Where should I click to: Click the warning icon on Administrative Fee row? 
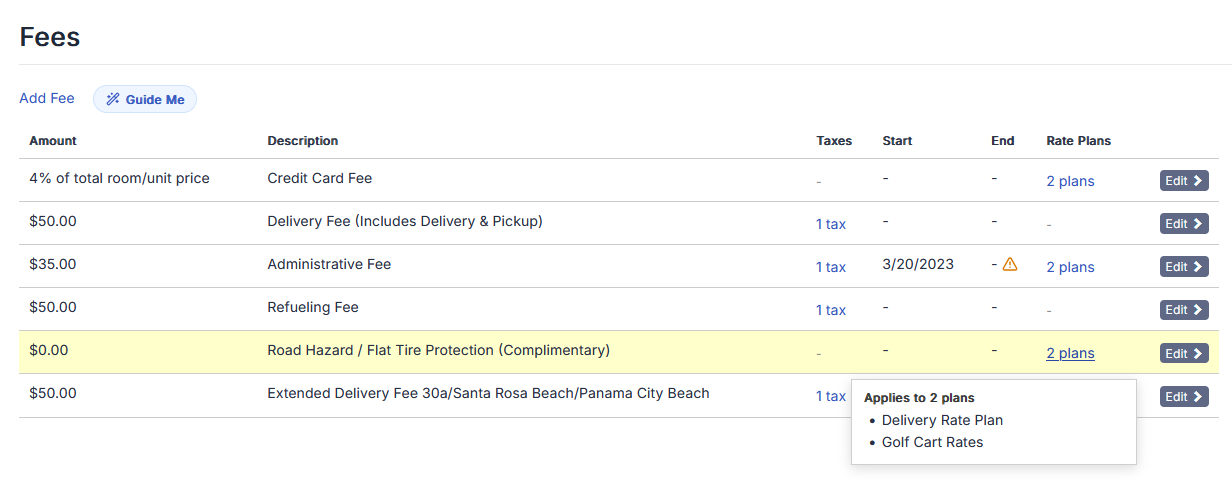pos(1009,265)
